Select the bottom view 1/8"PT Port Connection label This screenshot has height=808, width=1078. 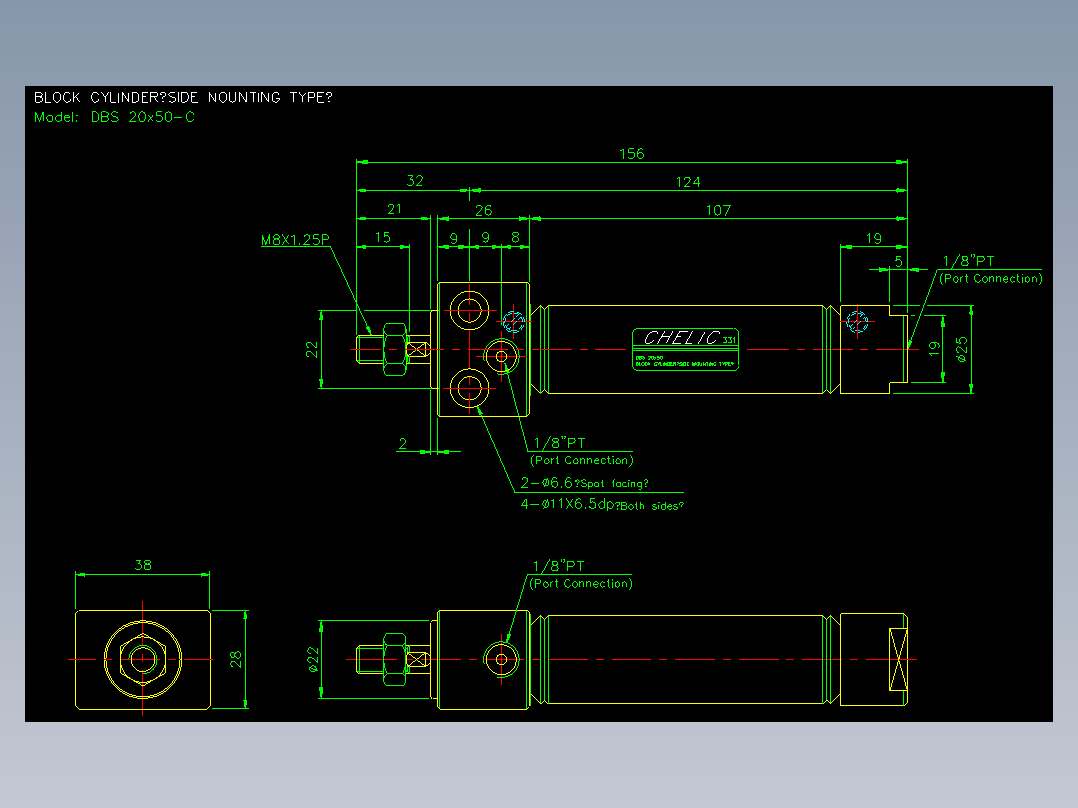581,575
